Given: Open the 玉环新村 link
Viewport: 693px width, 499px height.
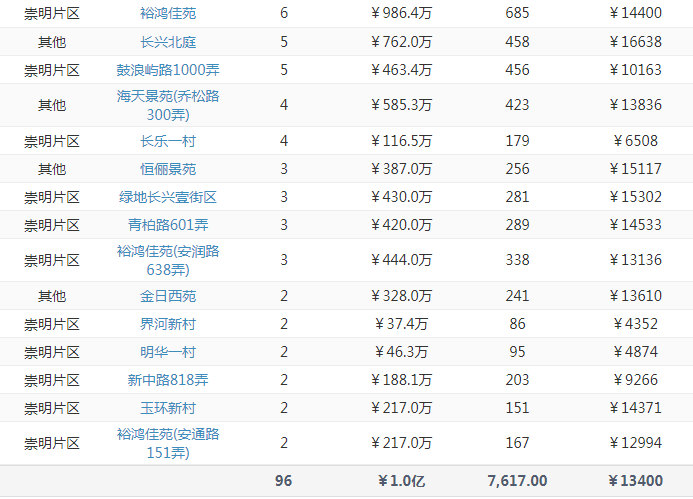Looking at the screenshot, I should [x=168, y=408].
